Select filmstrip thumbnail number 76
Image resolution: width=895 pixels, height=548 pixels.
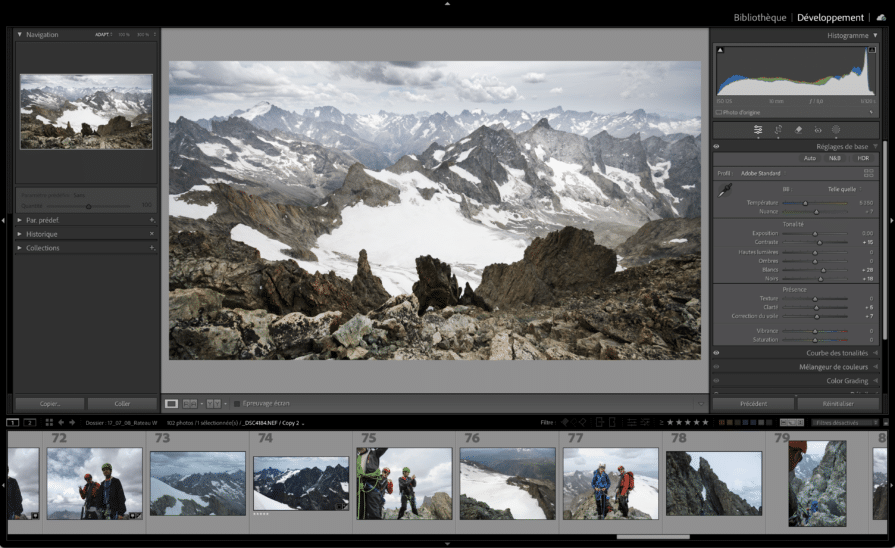point(508,484)
